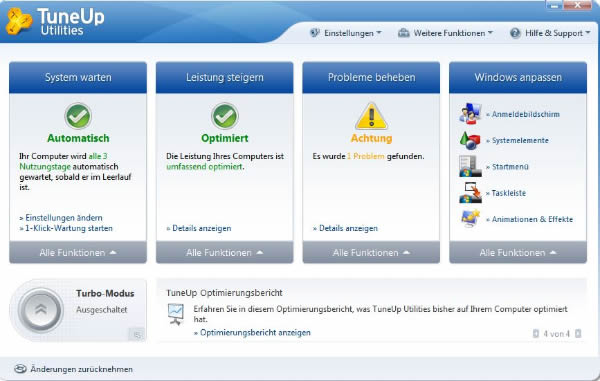Click the Turbo-Modus label
The width and height of the screenshot is (600, 381).
tap(105, 293)
